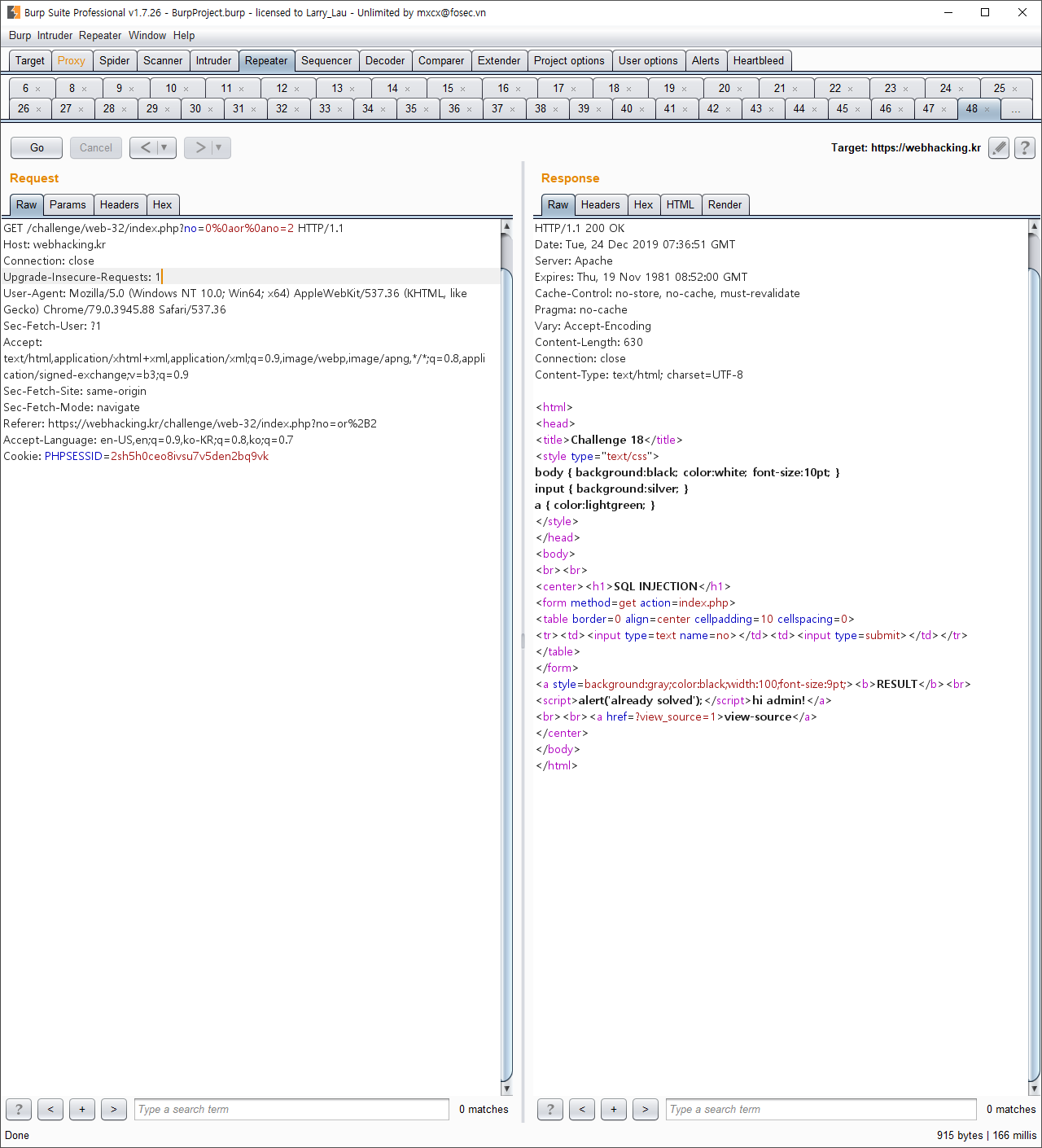Screen dimensions: 1042x1148
Task: Show request Params view
Action: pos(68,204)
